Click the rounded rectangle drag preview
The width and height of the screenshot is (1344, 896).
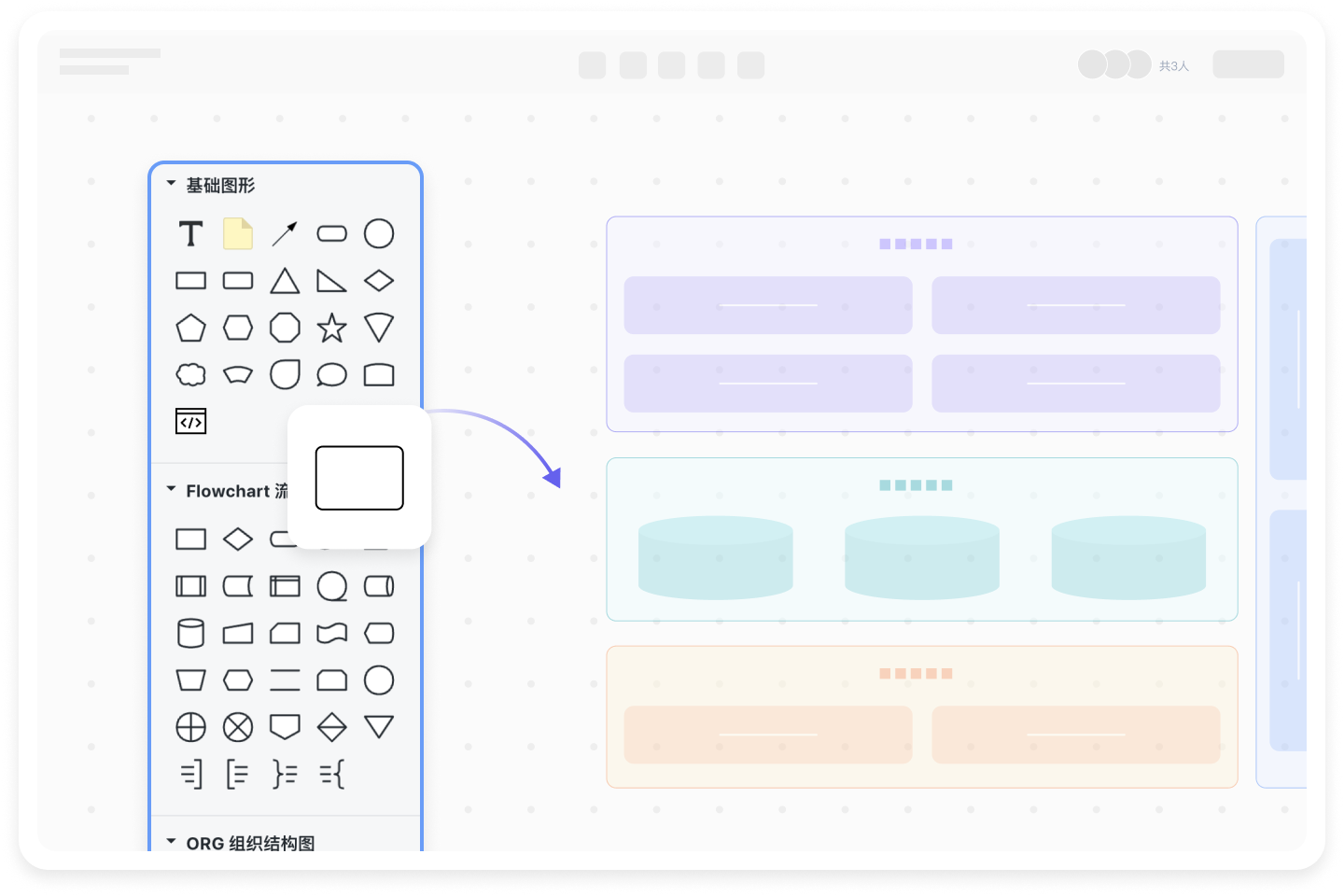click(359, 478)
